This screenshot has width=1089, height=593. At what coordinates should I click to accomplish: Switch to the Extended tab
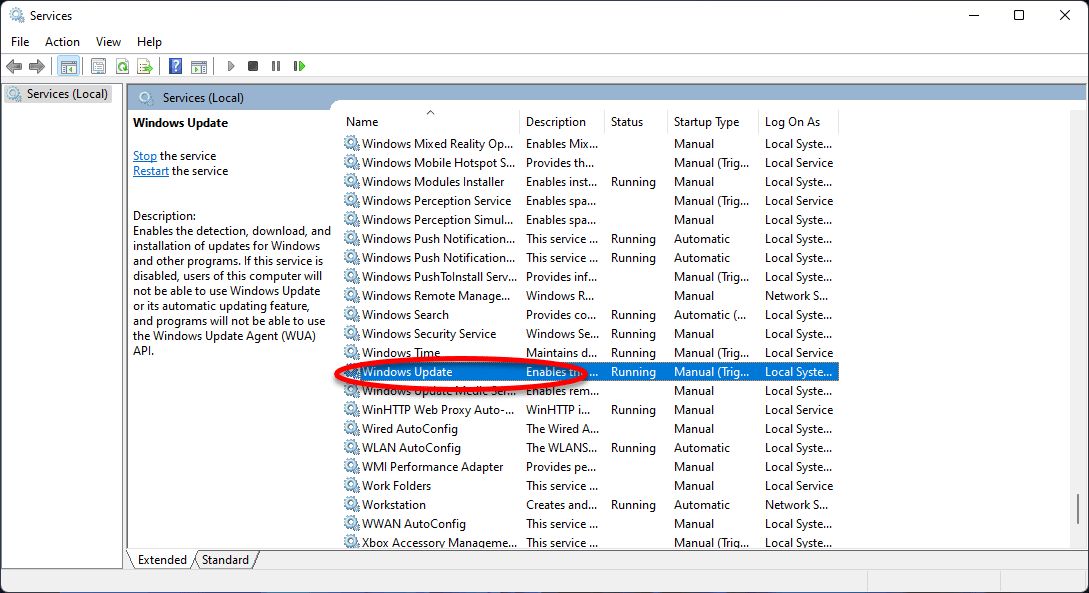pos(163,560)
